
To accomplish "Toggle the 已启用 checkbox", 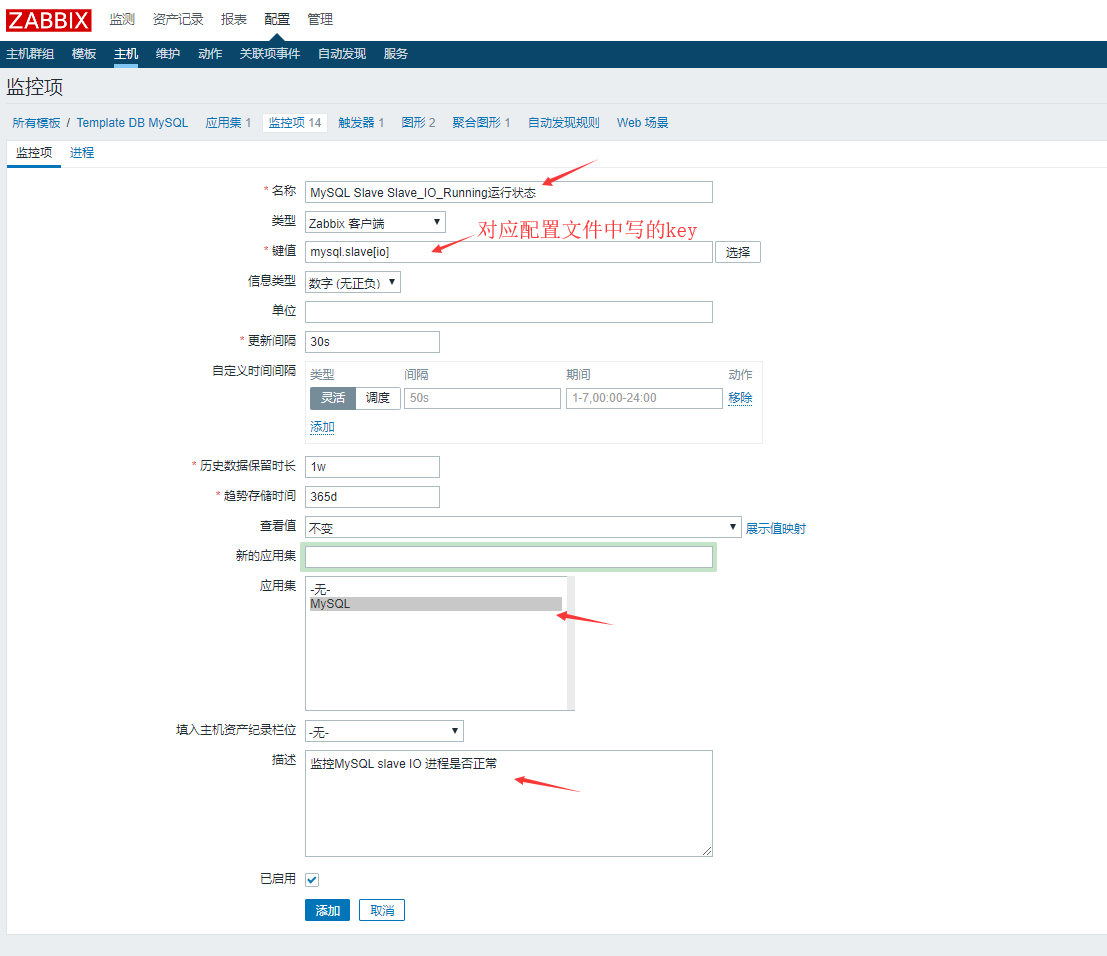I will tap(312, 879).
